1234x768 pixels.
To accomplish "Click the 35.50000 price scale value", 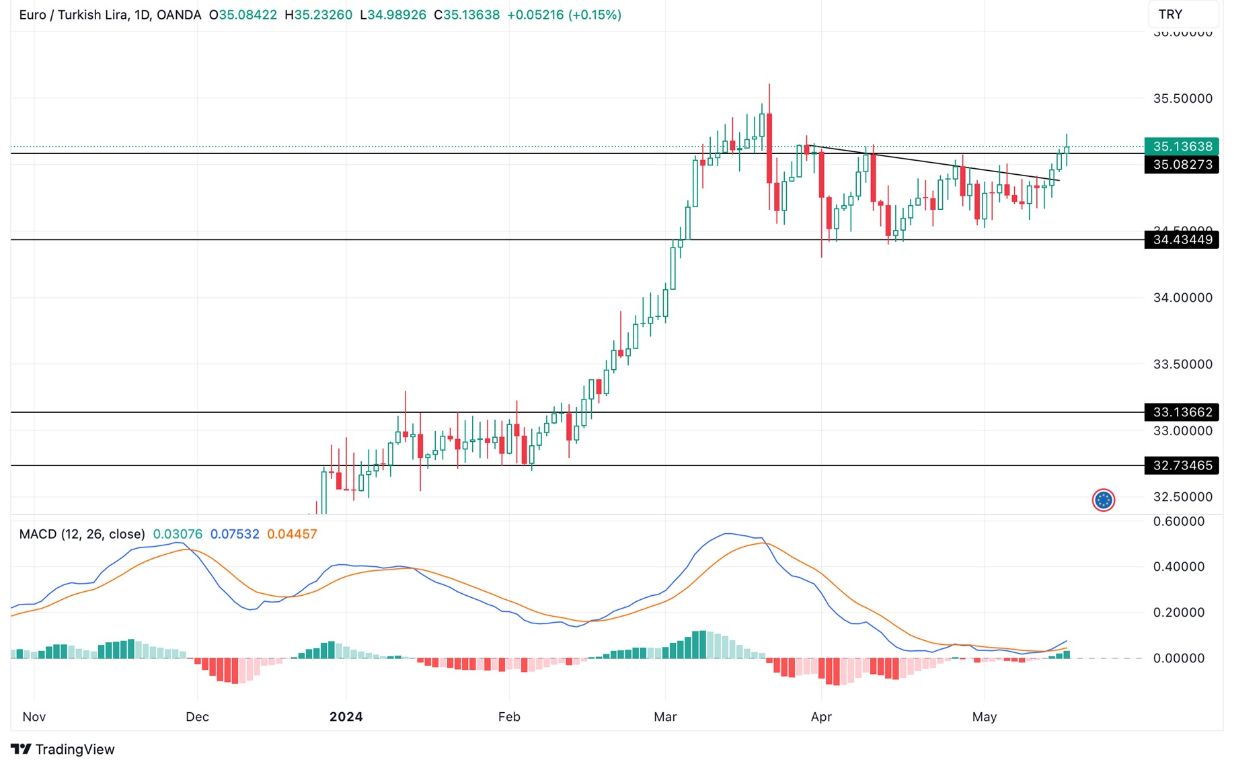I will point(1181,98).
